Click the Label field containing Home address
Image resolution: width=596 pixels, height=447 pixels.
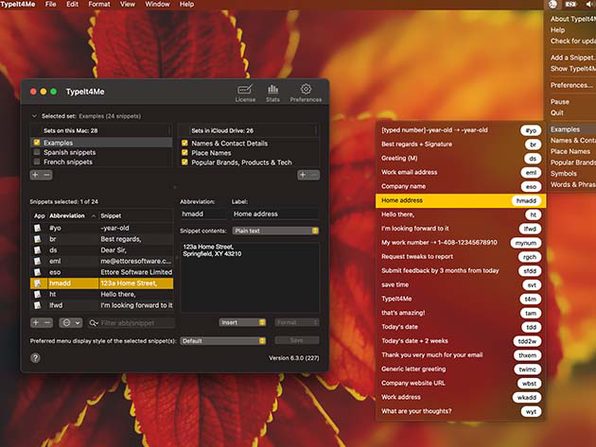click(275, 214)
